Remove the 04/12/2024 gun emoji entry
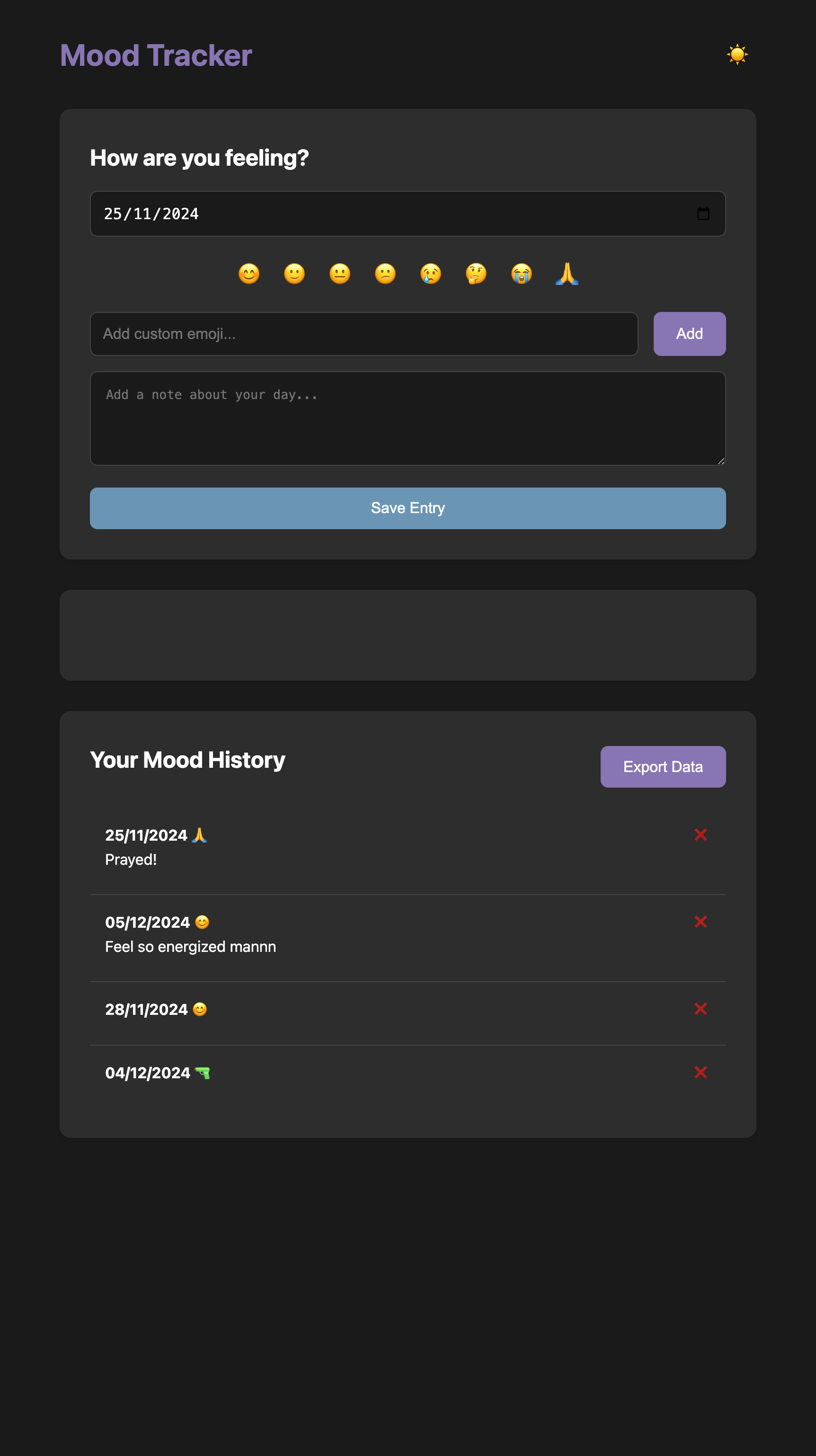The width and height of the screenshot is (816, 1456). (x=701, y=1072)
